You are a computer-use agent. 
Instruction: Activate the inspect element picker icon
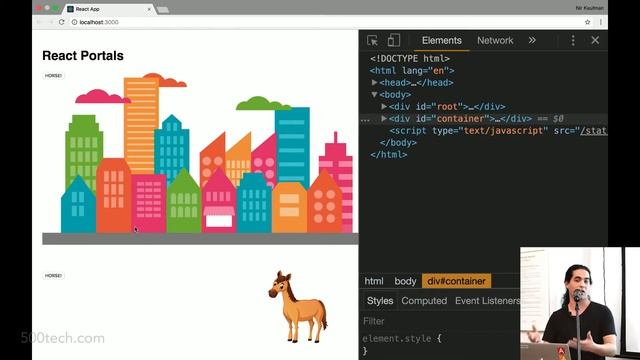pos(372,40)
